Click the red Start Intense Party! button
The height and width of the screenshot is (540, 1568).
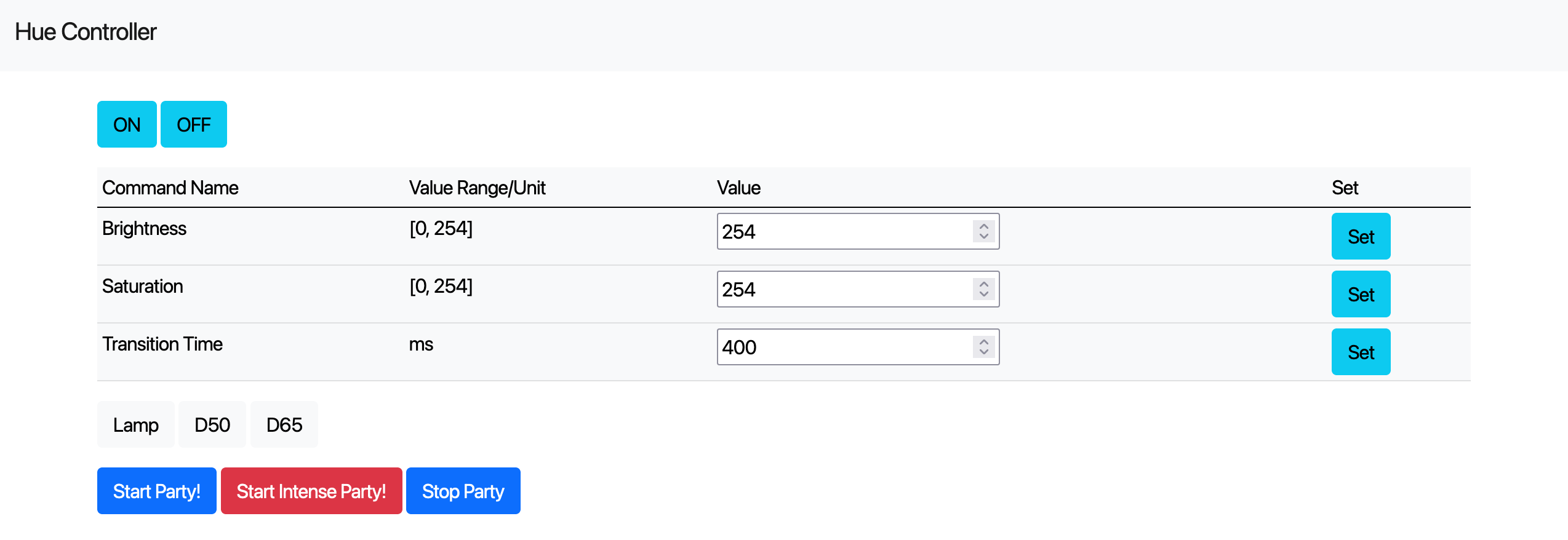[x=311, y=491]
